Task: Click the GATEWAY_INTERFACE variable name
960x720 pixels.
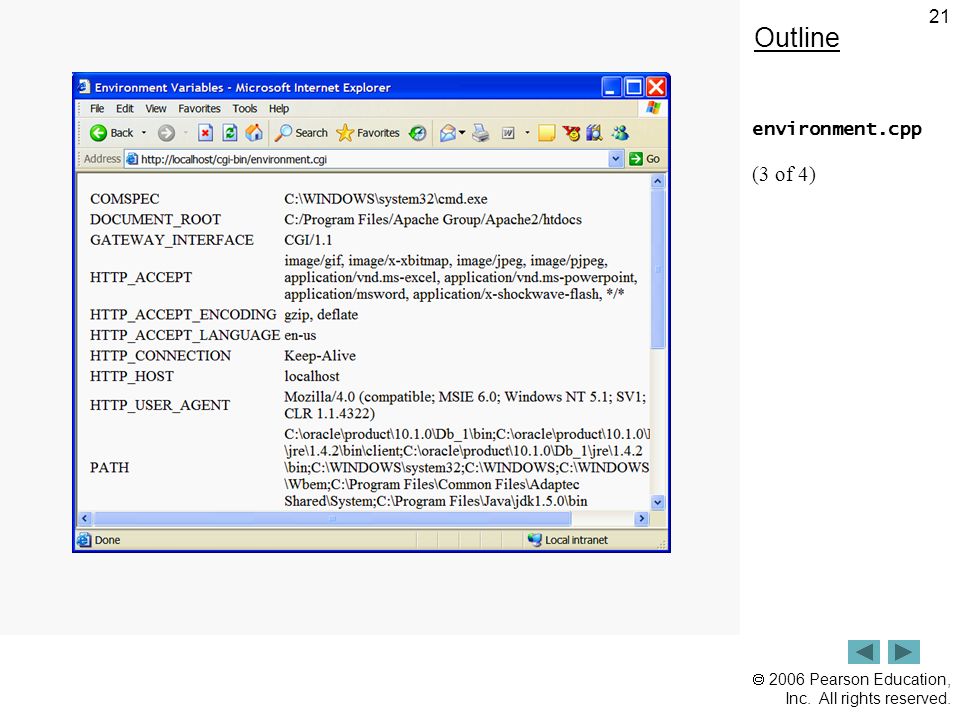Action: 171,240
